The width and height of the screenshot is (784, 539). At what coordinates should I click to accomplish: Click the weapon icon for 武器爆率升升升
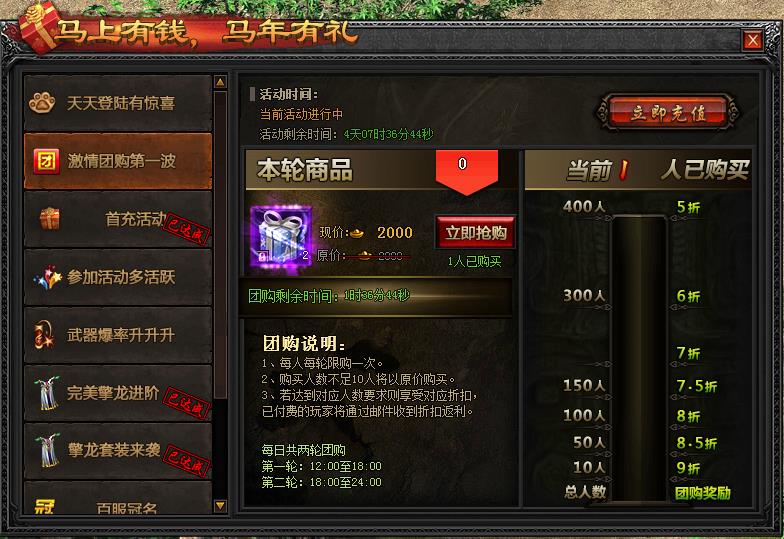pos(44,335)
